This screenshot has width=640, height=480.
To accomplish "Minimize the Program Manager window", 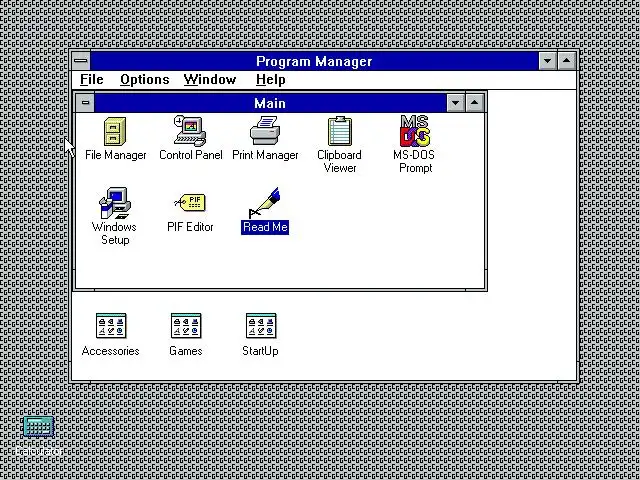I will [548, 61].
